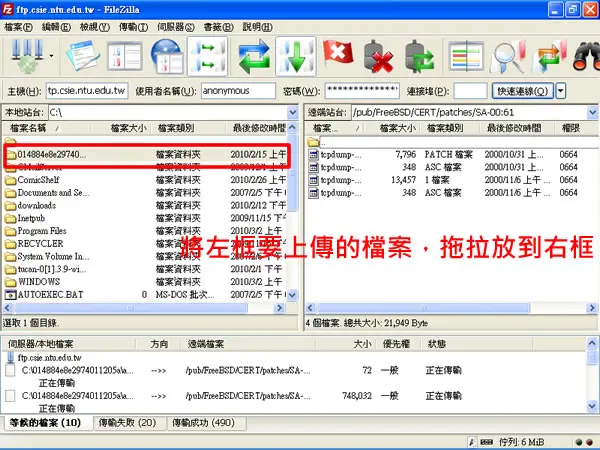600x450 pixels.
Task: Toggle the transfer queue display icon
Action: 208,57
